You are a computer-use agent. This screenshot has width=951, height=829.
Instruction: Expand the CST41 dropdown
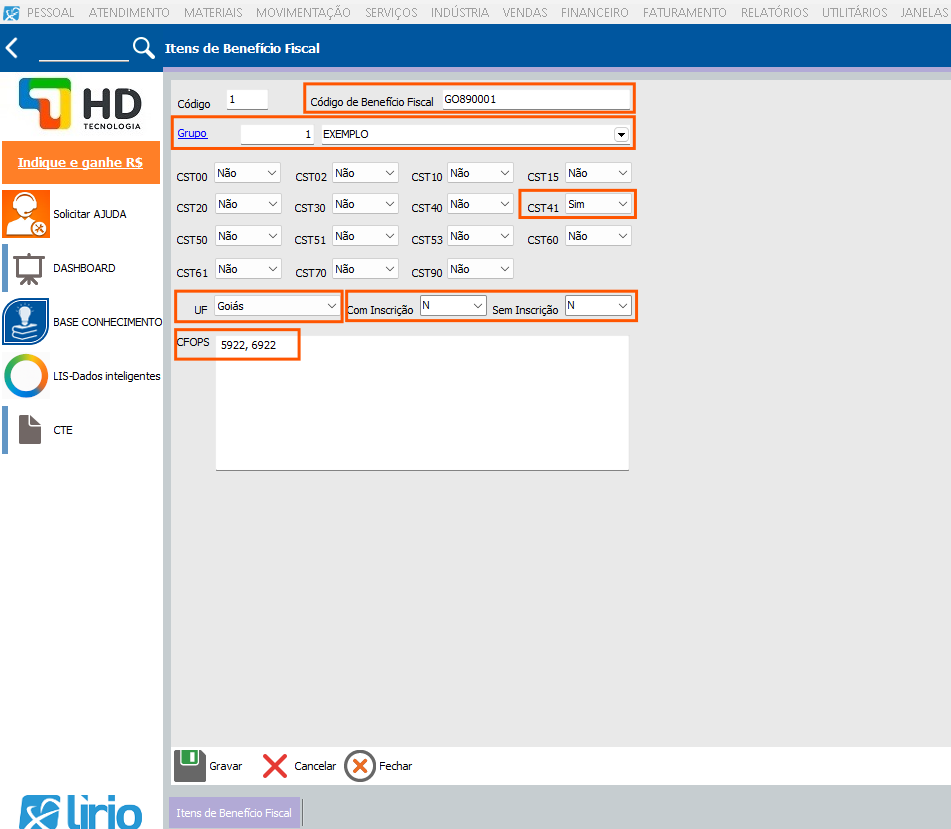pyautogui.click(x=622, y=204)
